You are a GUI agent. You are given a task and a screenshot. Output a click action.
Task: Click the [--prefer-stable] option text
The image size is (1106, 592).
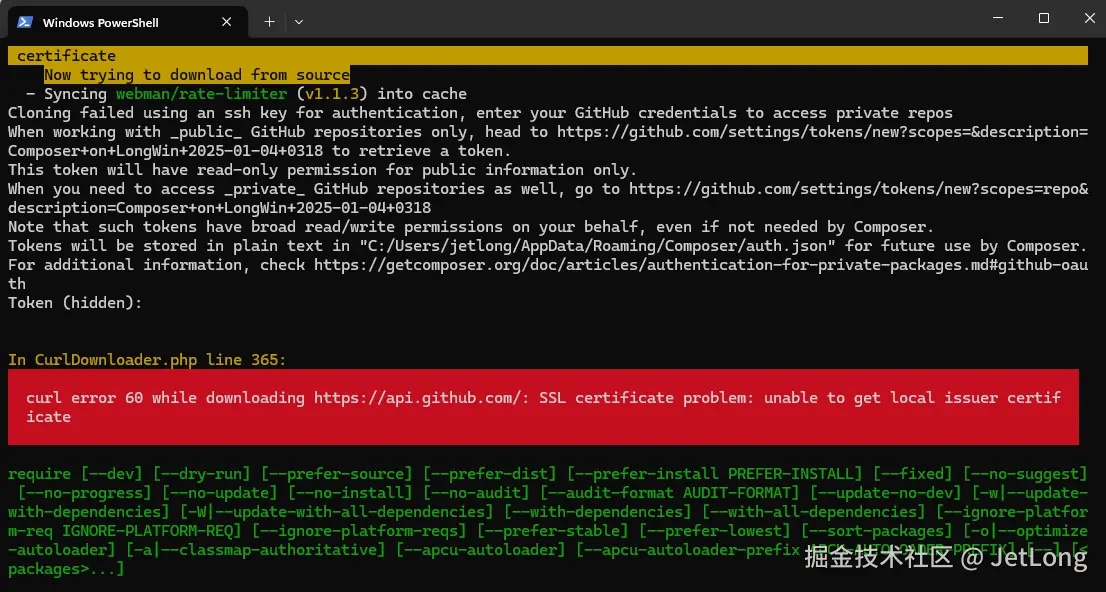tap(552, 531)
